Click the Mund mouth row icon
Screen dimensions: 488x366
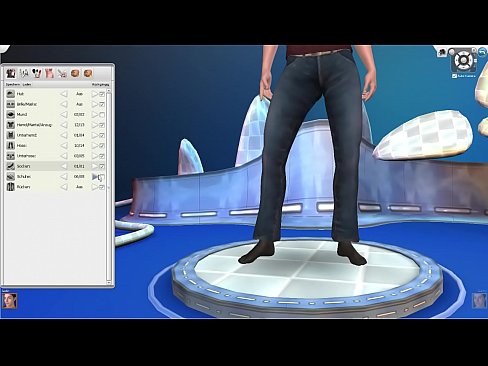click(11, 114)
